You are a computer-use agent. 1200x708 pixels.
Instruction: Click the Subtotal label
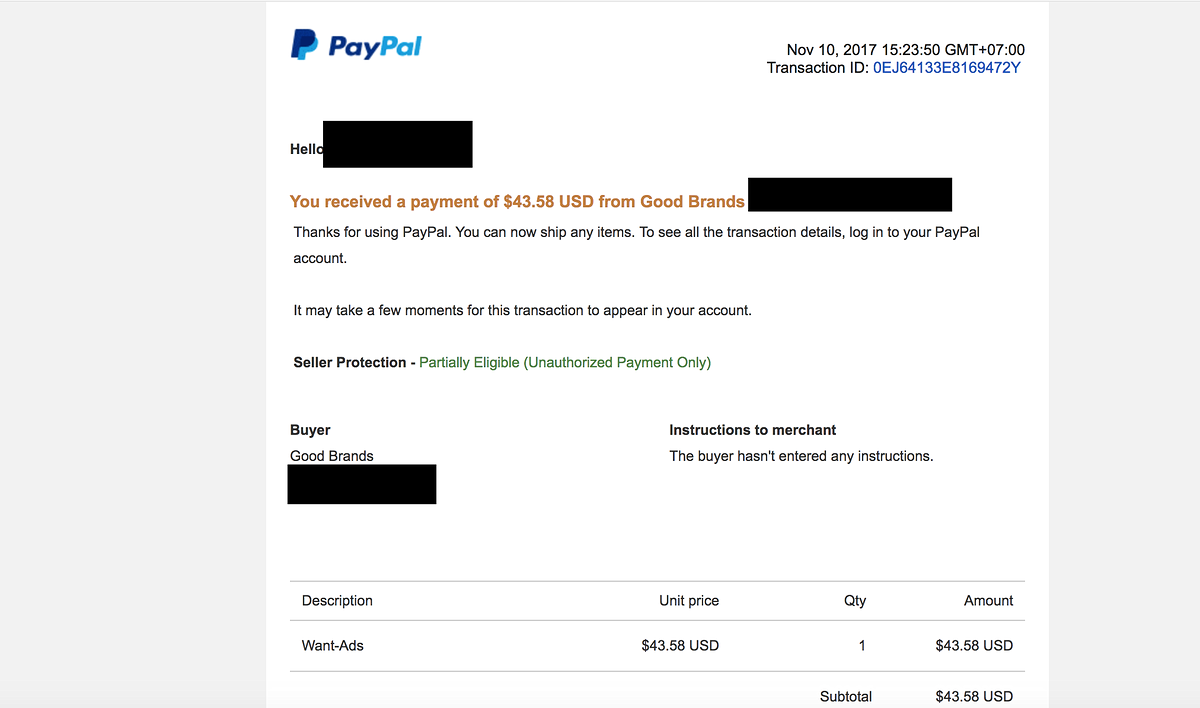pyautogui.click(x=846, y=697)
